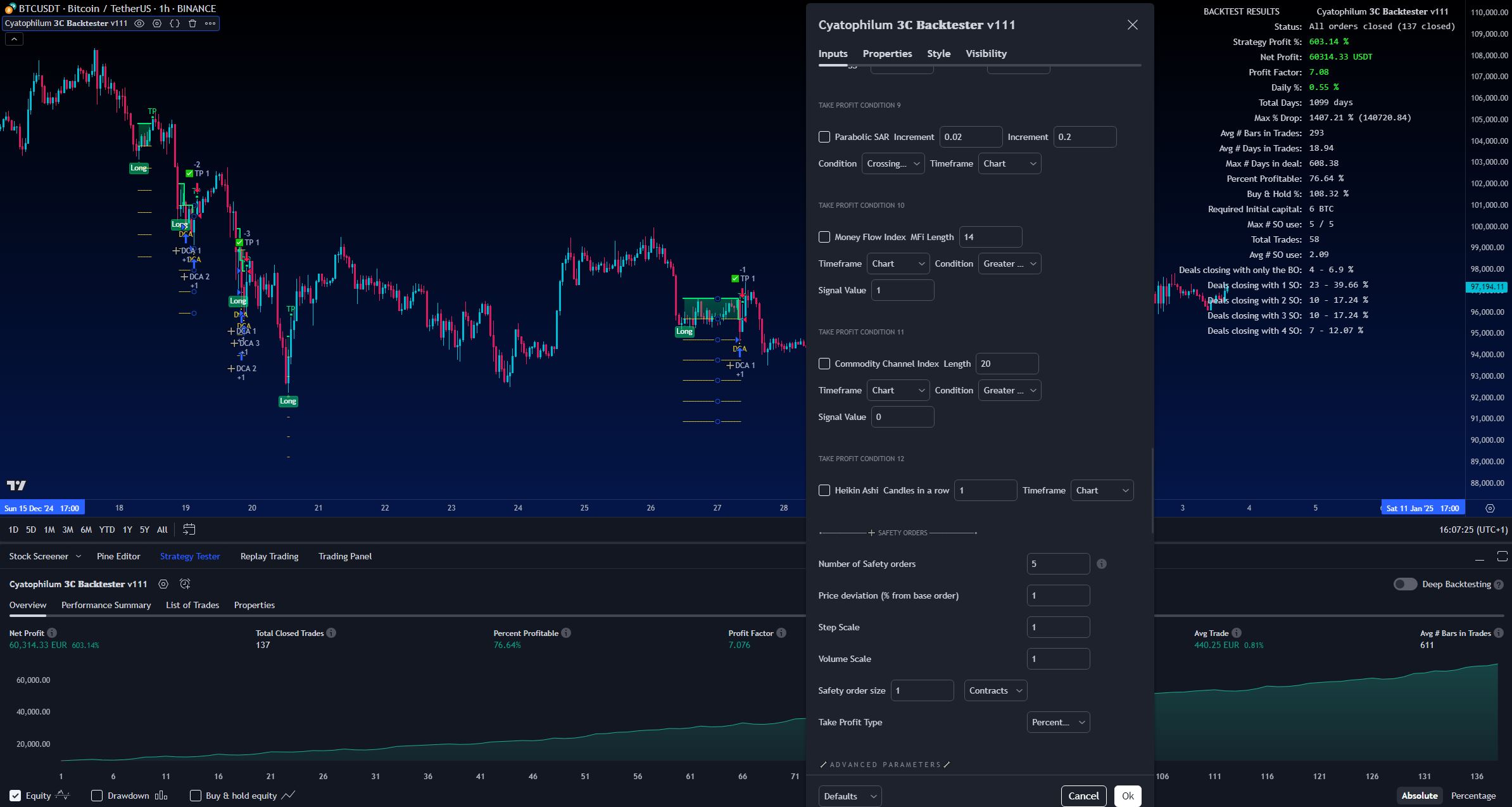Remove indicator with trash icon
The height and width of the screenshot is (807, 1512).
coord(192,23)
